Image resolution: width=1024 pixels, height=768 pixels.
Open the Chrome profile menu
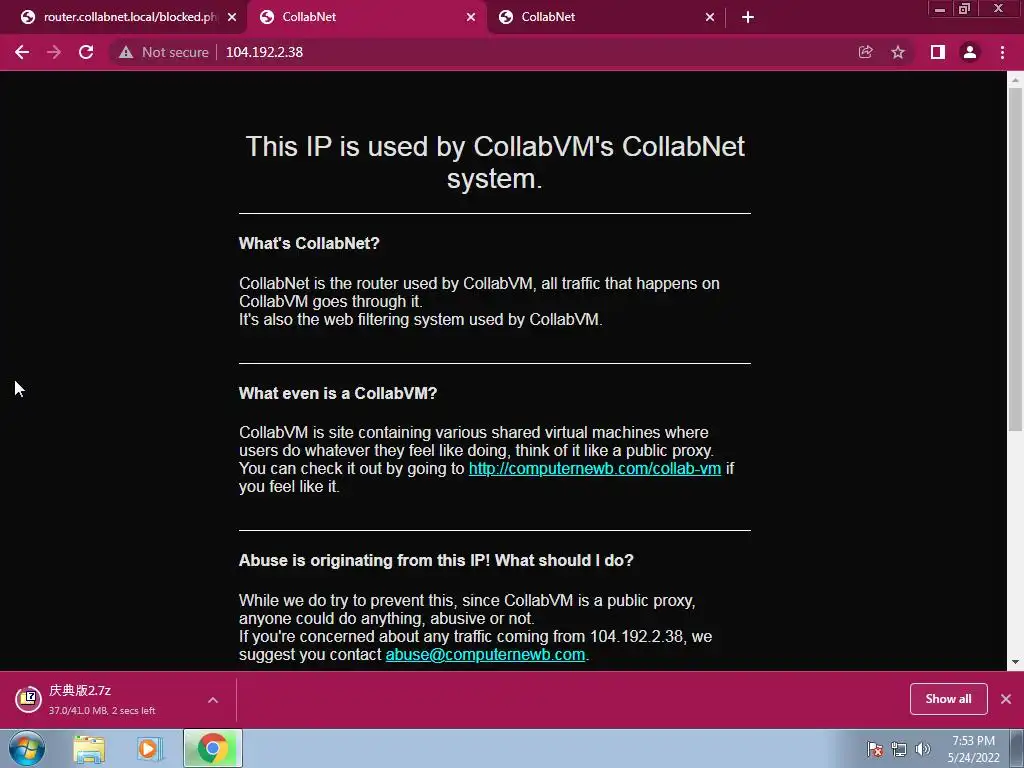point(970,52)
